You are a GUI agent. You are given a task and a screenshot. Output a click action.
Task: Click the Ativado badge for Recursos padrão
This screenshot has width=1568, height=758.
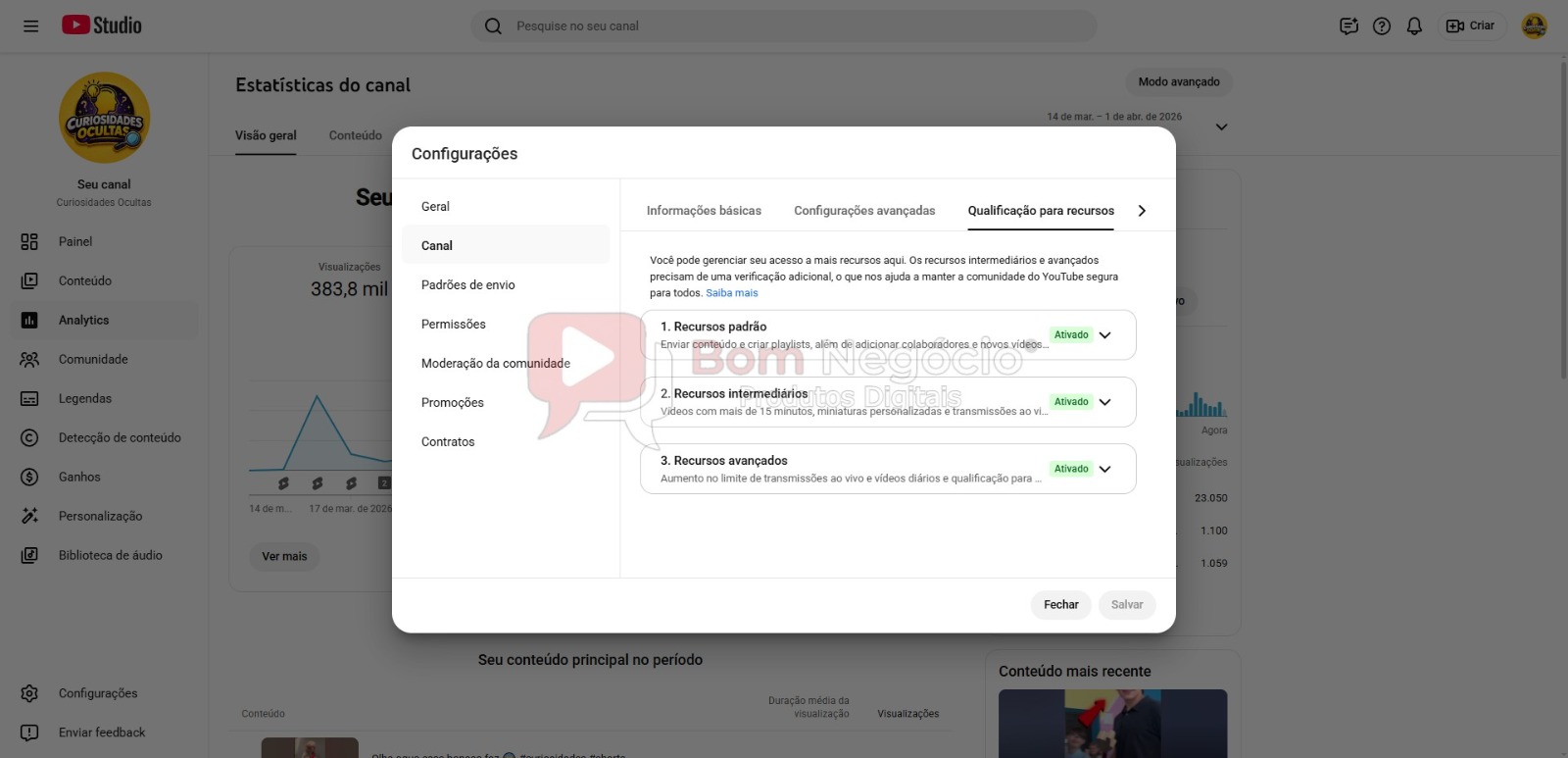click(1071, 335)
